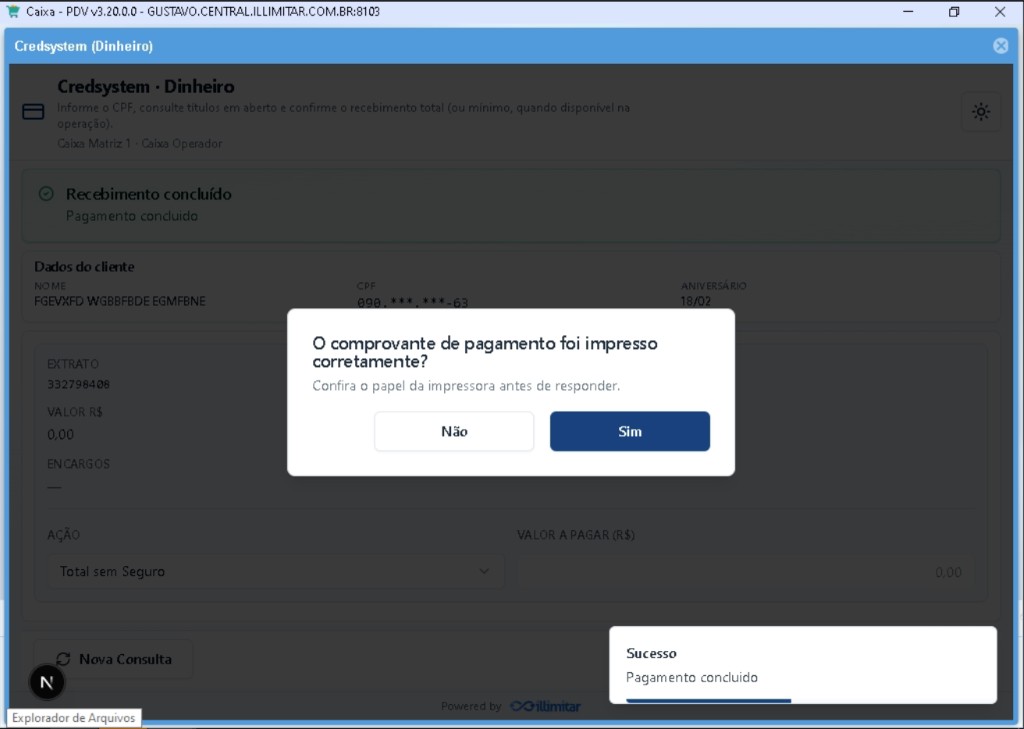Click the toast progress bar
This screenshot has height=729, width=1024.
coord(709,701)
